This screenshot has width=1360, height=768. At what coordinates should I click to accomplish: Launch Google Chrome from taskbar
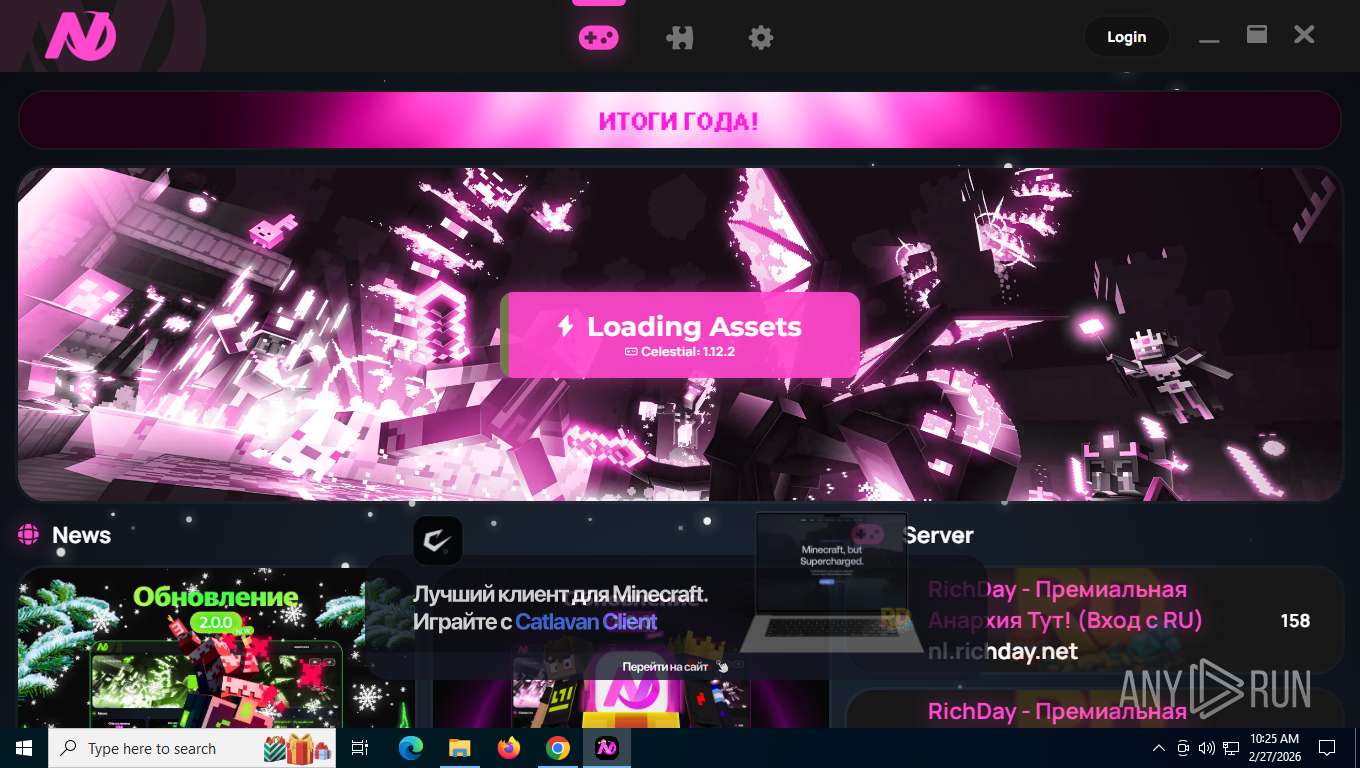[558, 748]
